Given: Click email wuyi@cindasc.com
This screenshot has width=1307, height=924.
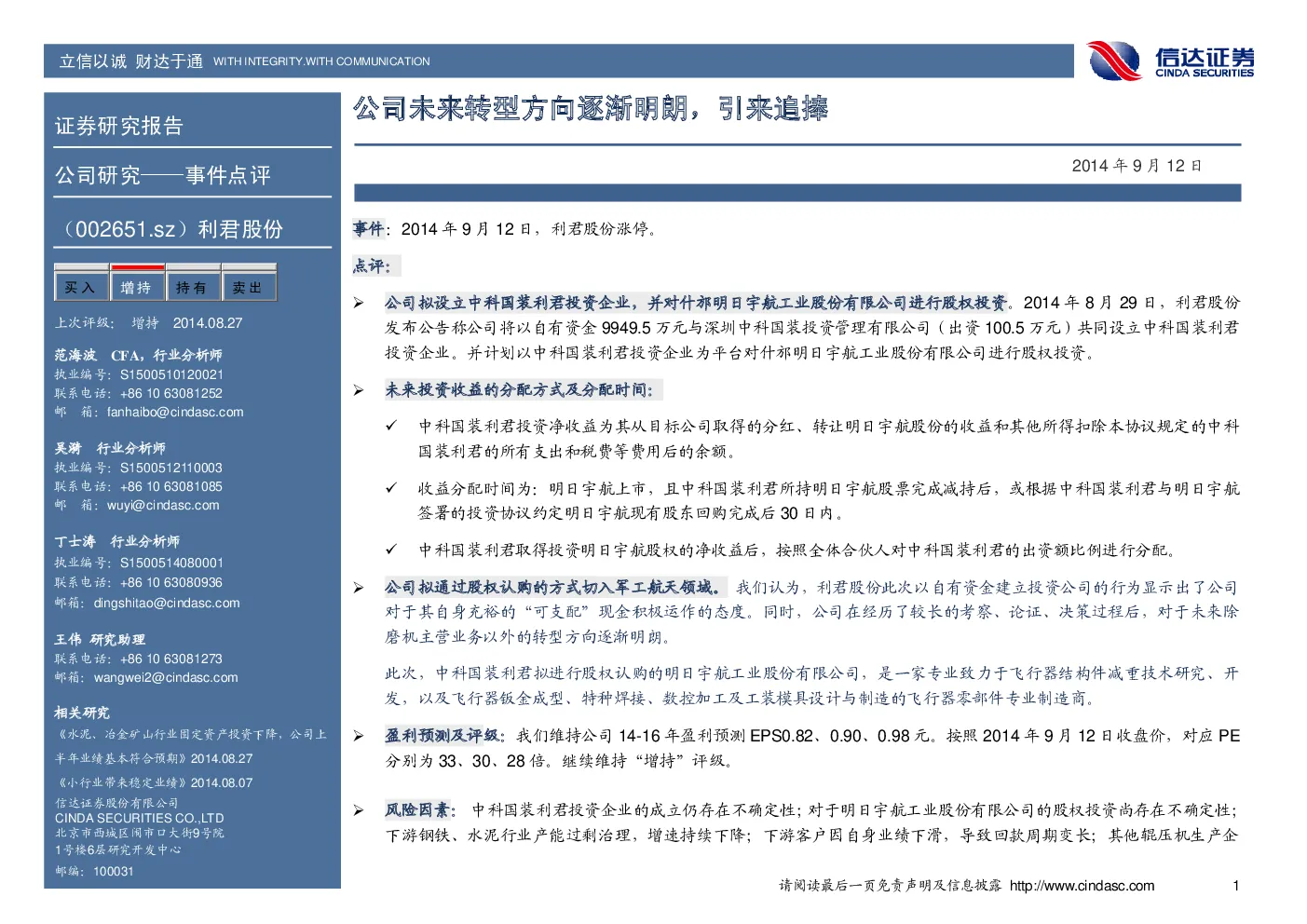Looking at the screenshot, I should point(163,505).
